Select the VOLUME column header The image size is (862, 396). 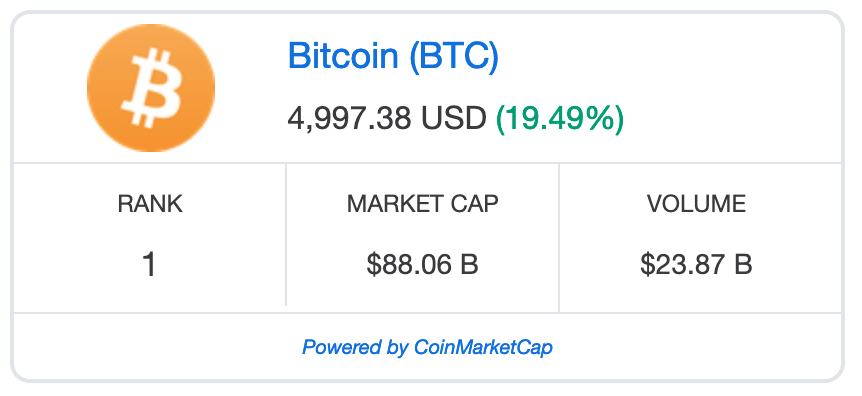click(x=697, y=204)
